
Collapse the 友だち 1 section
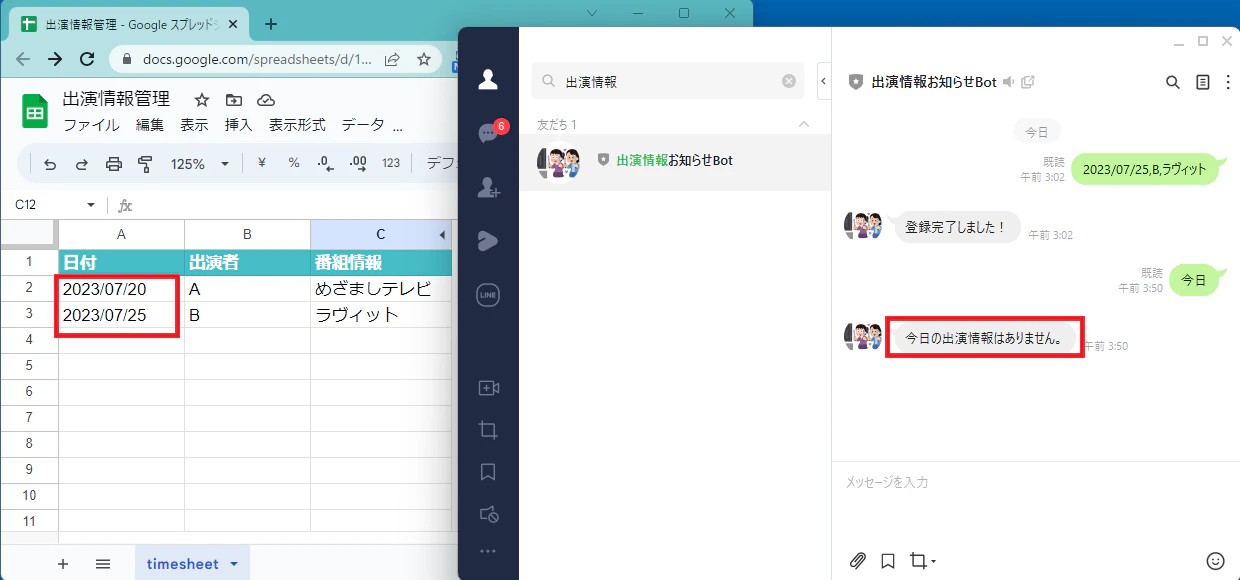(x=803, y=124)
